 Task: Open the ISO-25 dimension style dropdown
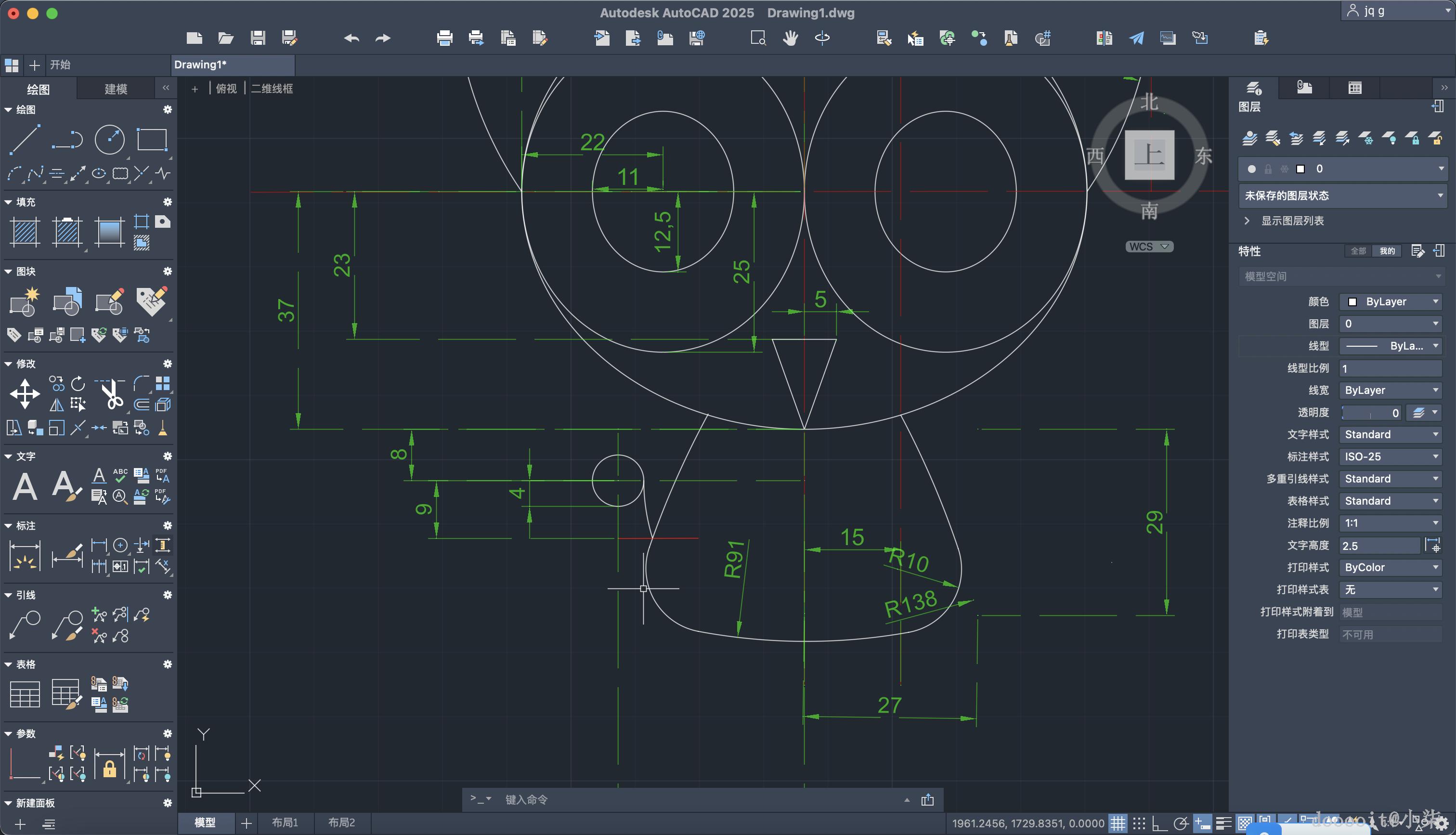pos(1391,457)
